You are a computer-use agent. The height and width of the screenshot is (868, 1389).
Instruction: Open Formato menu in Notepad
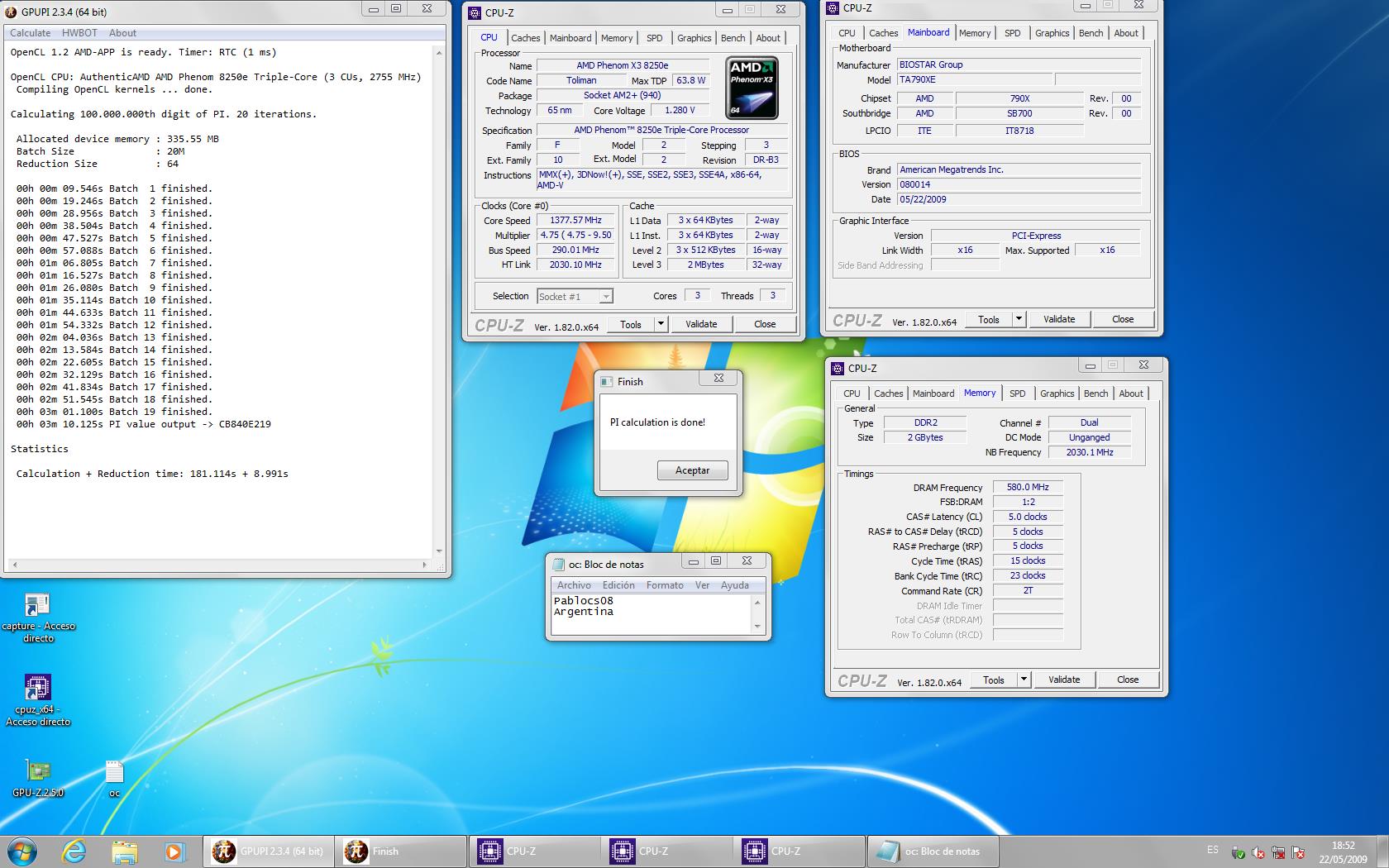pos(665,585)
